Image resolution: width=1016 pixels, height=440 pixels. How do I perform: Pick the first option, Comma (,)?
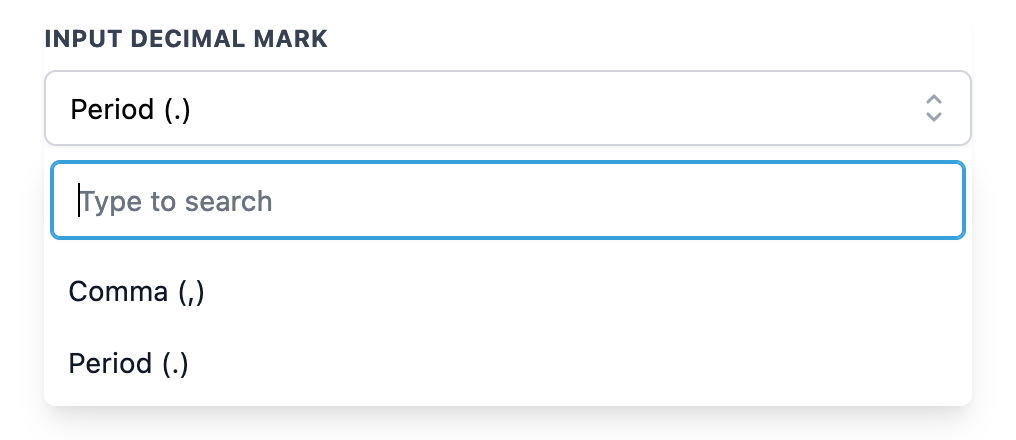[136, 292]
